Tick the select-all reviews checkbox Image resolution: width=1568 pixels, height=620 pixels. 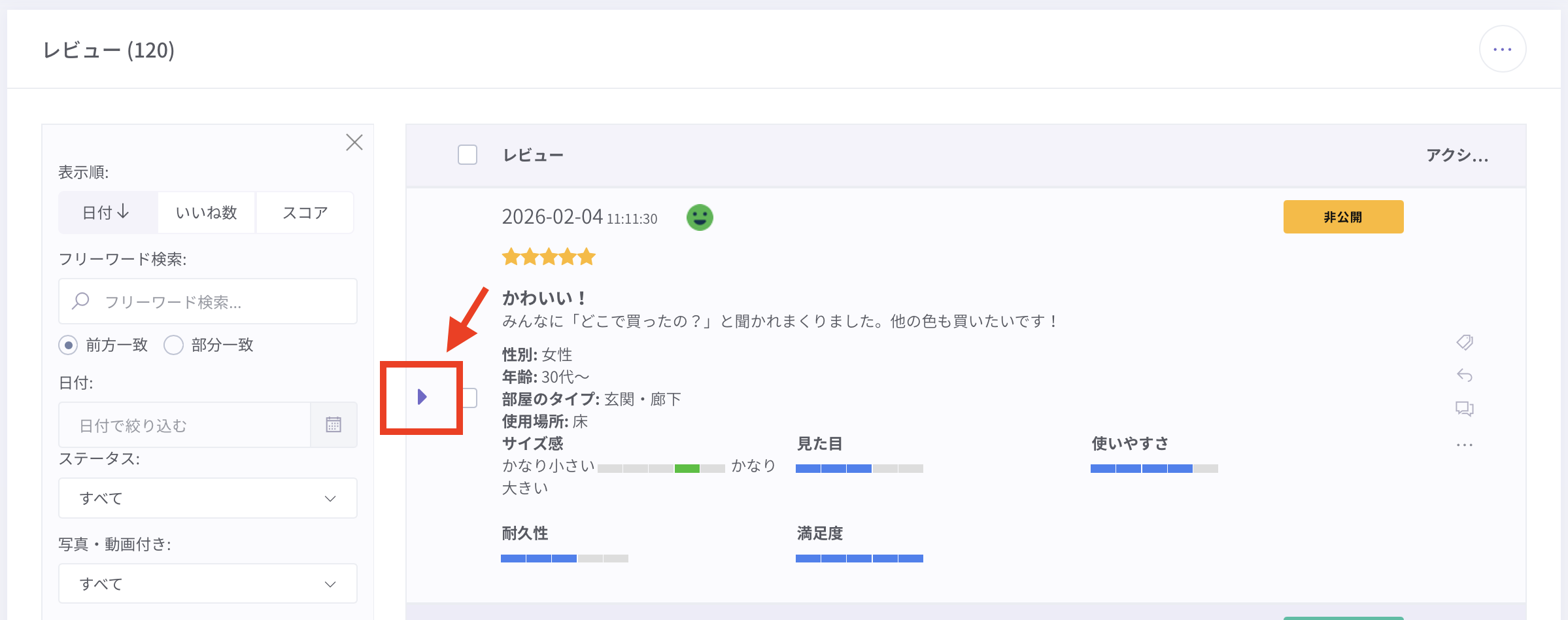point(467,155)
